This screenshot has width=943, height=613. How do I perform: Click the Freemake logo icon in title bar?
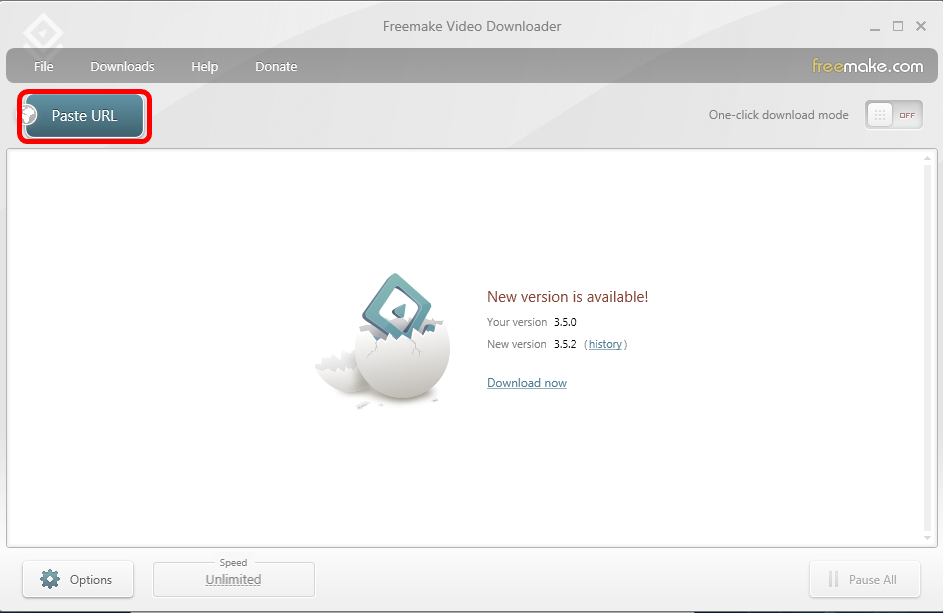click(43, 35)
